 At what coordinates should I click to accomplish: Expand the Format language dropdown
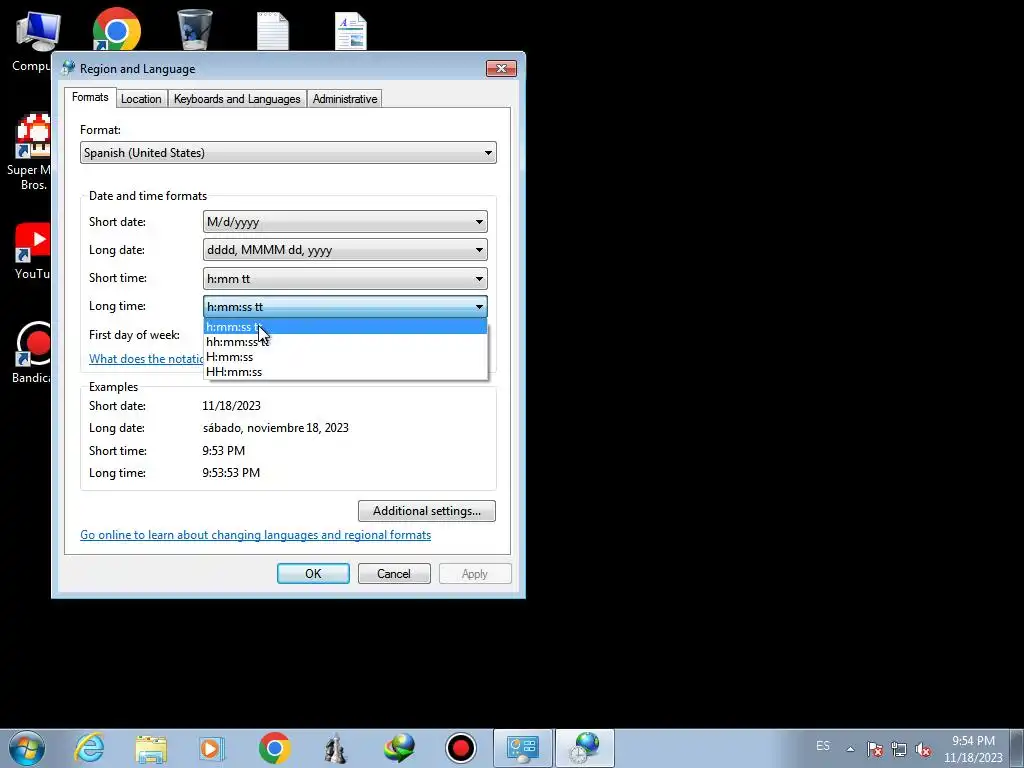288,153
